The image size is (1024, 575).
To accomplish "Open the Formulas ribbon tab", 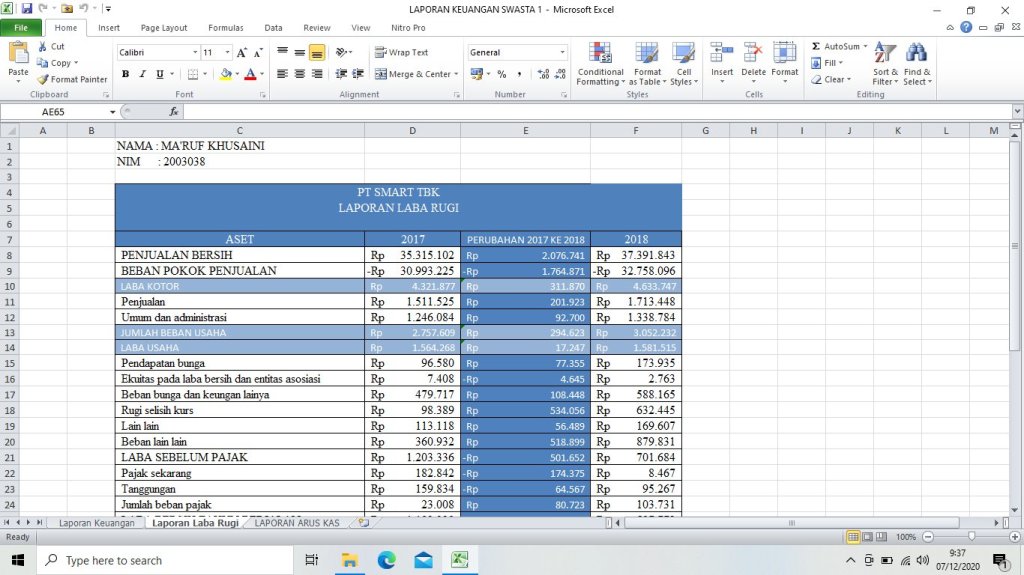I will click(225, 28).
